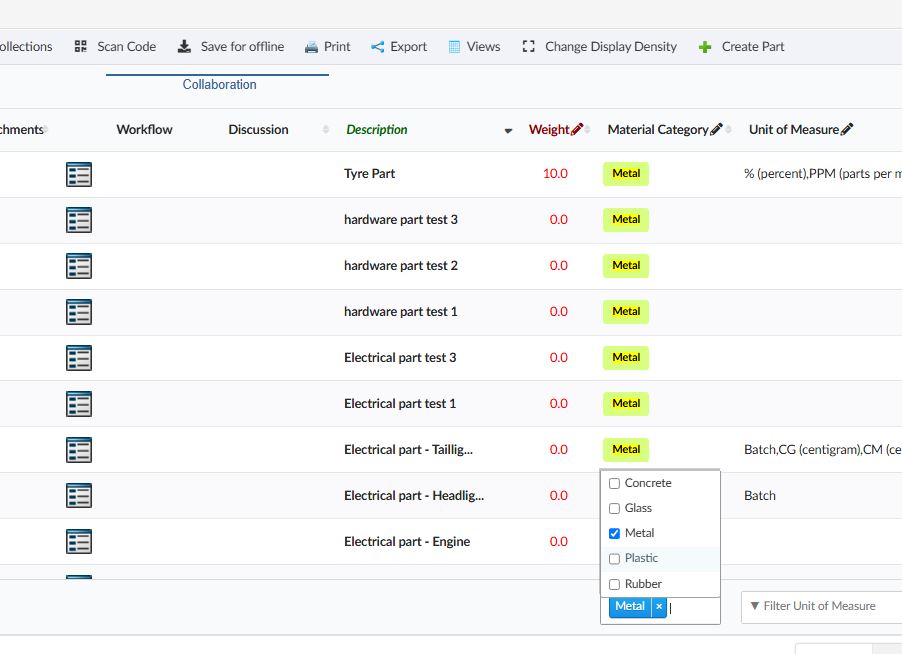The width and height of the screenshot is (902, 654).
Task: Open Views from the toolbar
Action: click(x=454, y=47)
